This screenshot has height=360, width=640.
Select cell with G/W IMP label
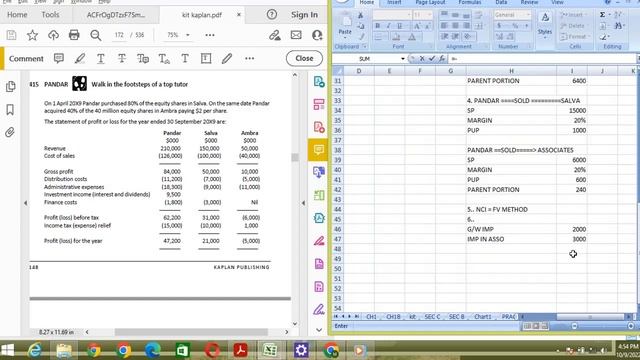511,229
